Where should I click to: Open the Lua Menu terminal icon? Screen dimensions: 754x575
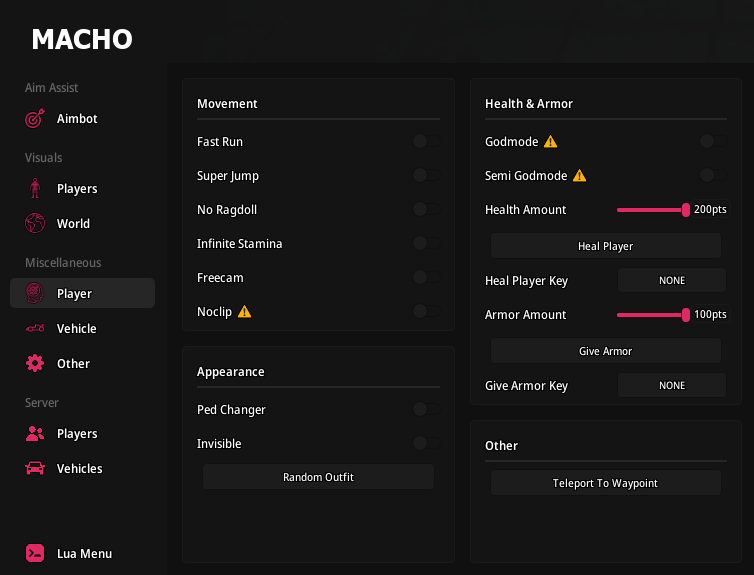35,553
